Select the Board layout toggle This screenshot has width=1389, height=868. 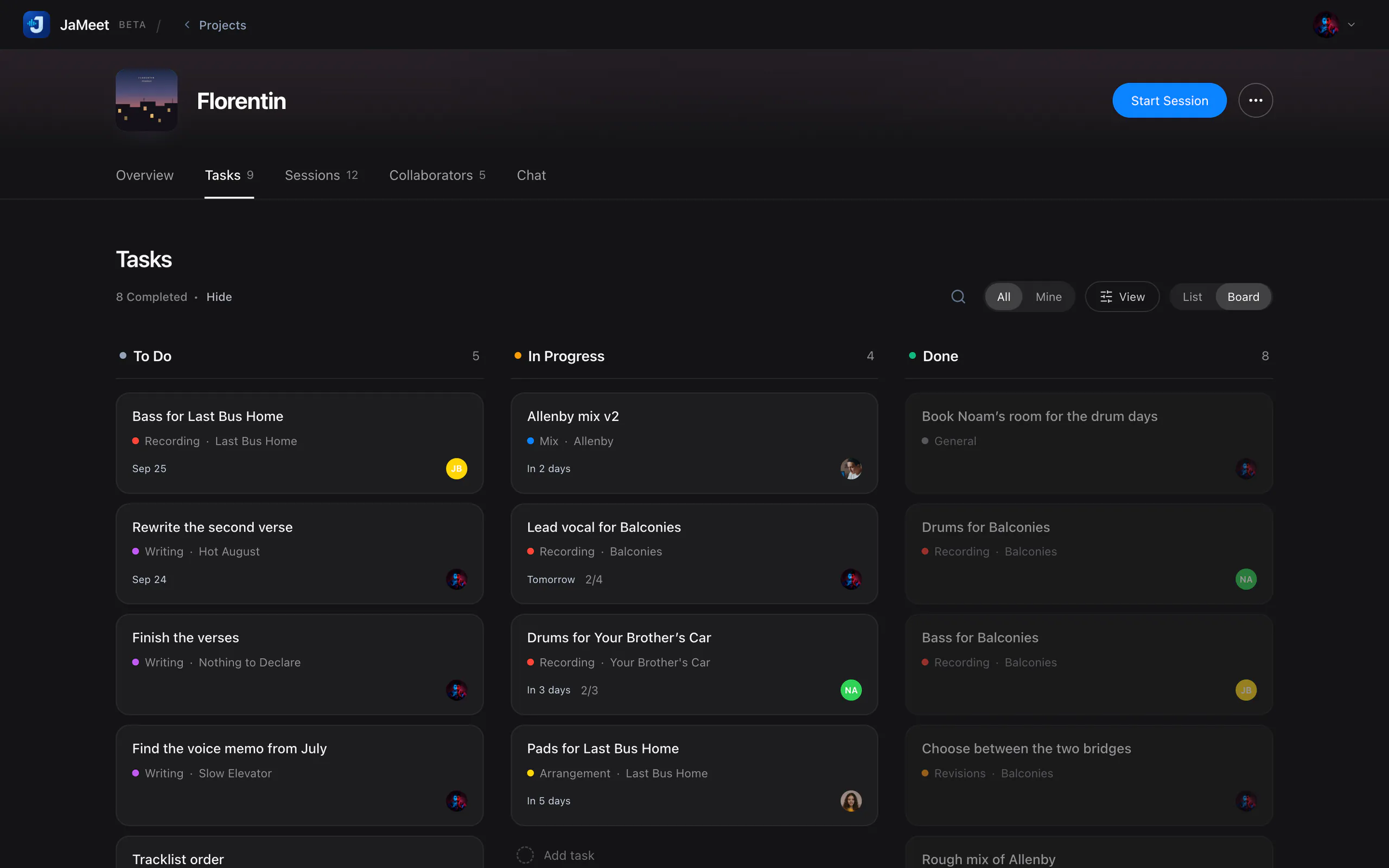[1243, 297]
